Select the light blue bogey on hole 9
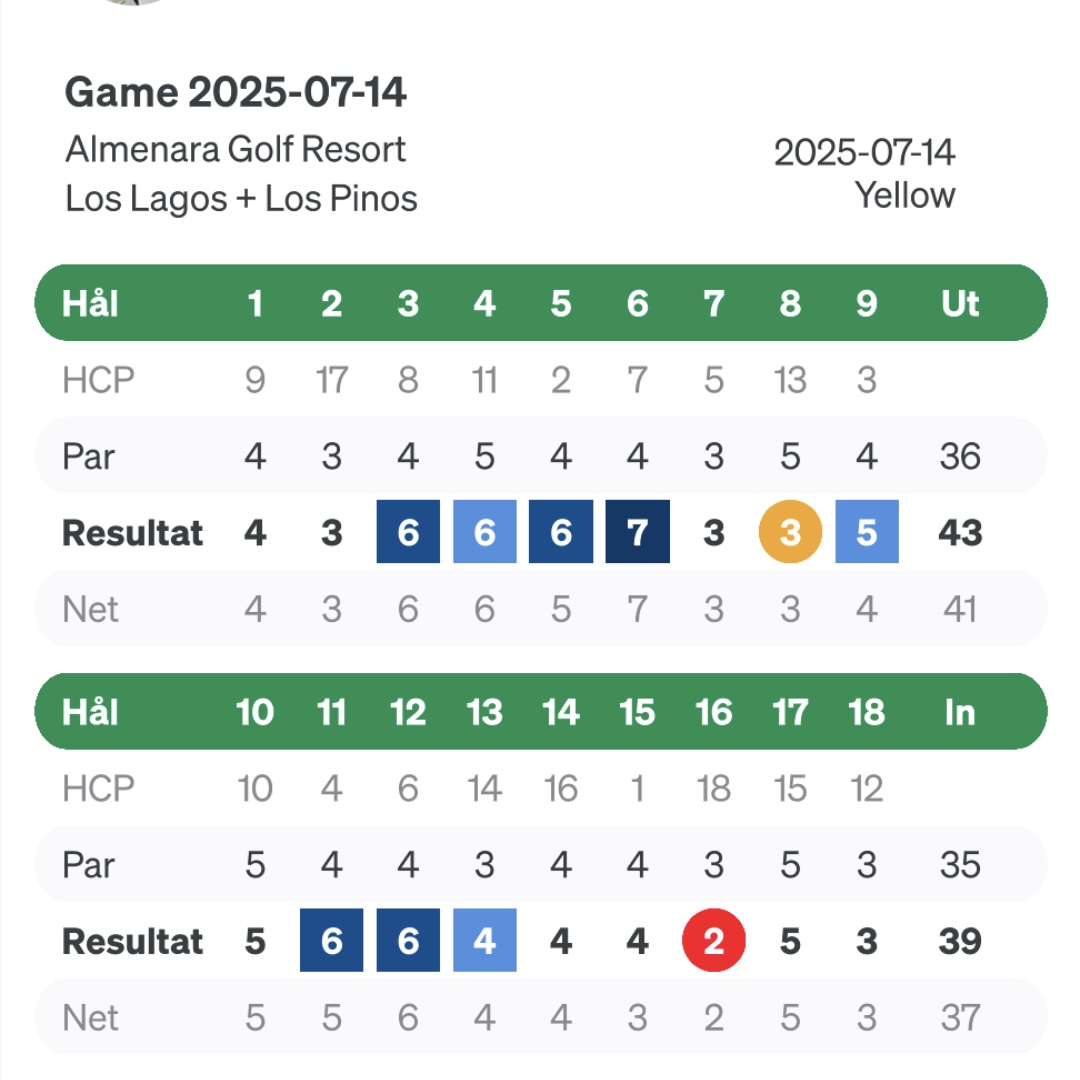 point(866,532)
